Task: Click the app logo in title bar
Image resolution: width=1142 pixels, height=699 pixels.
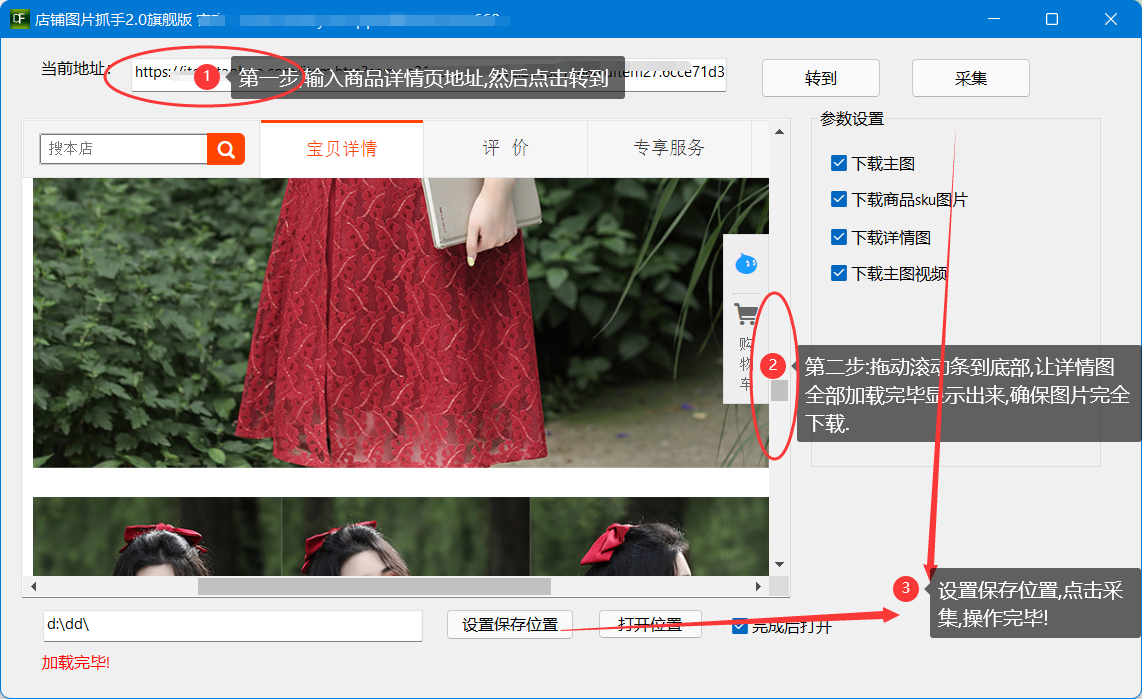Action: (19, 19)
